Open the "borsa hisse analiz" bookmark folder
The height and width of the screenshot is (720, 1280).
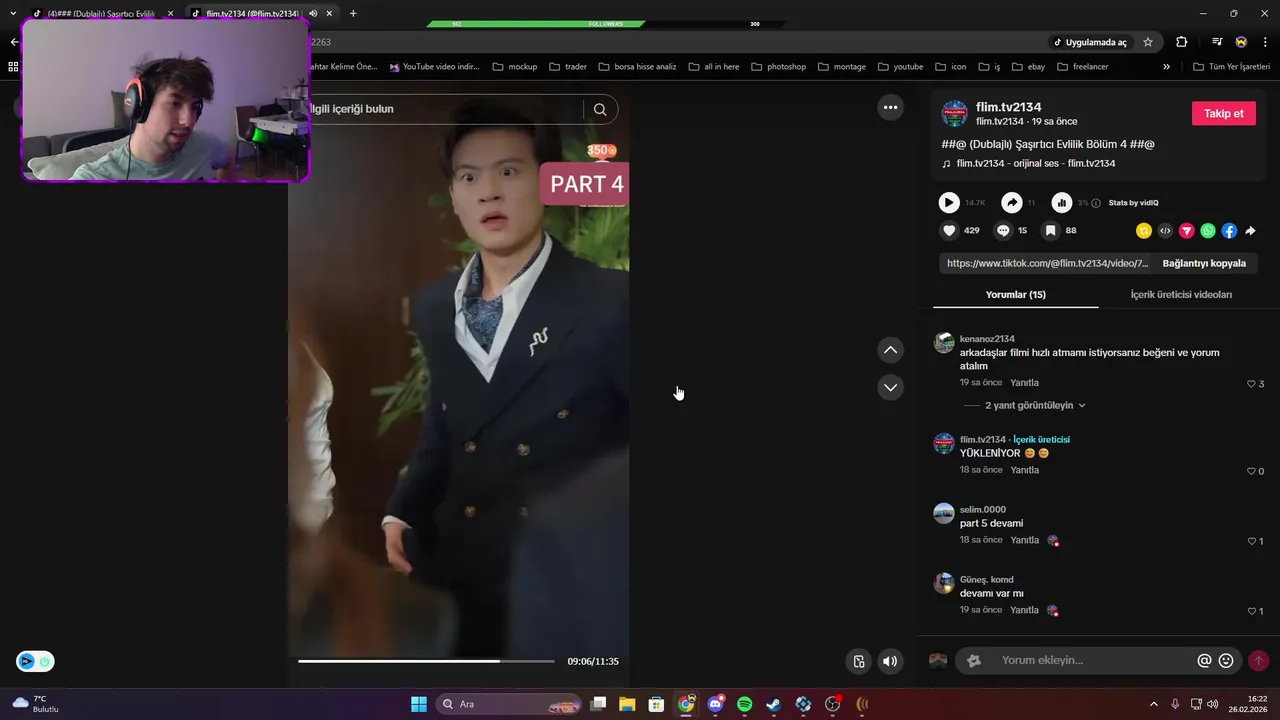pos(637,67)
